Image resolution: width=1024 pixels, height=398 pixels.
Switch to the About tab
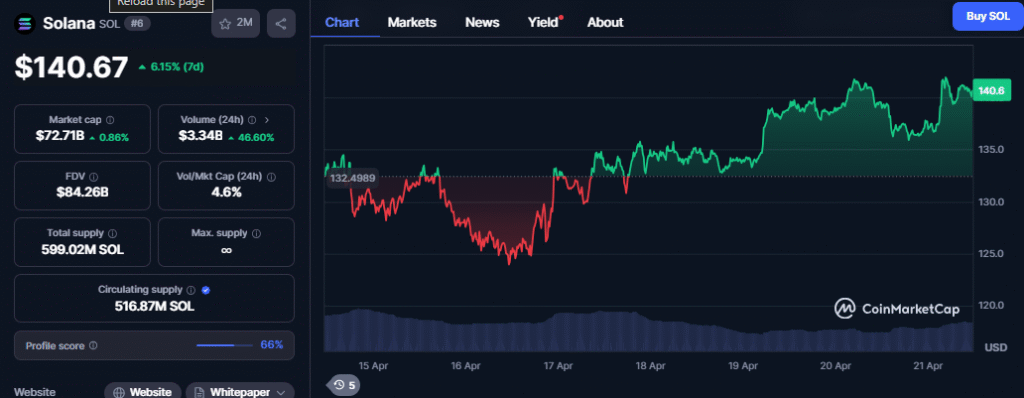(605, 22)
